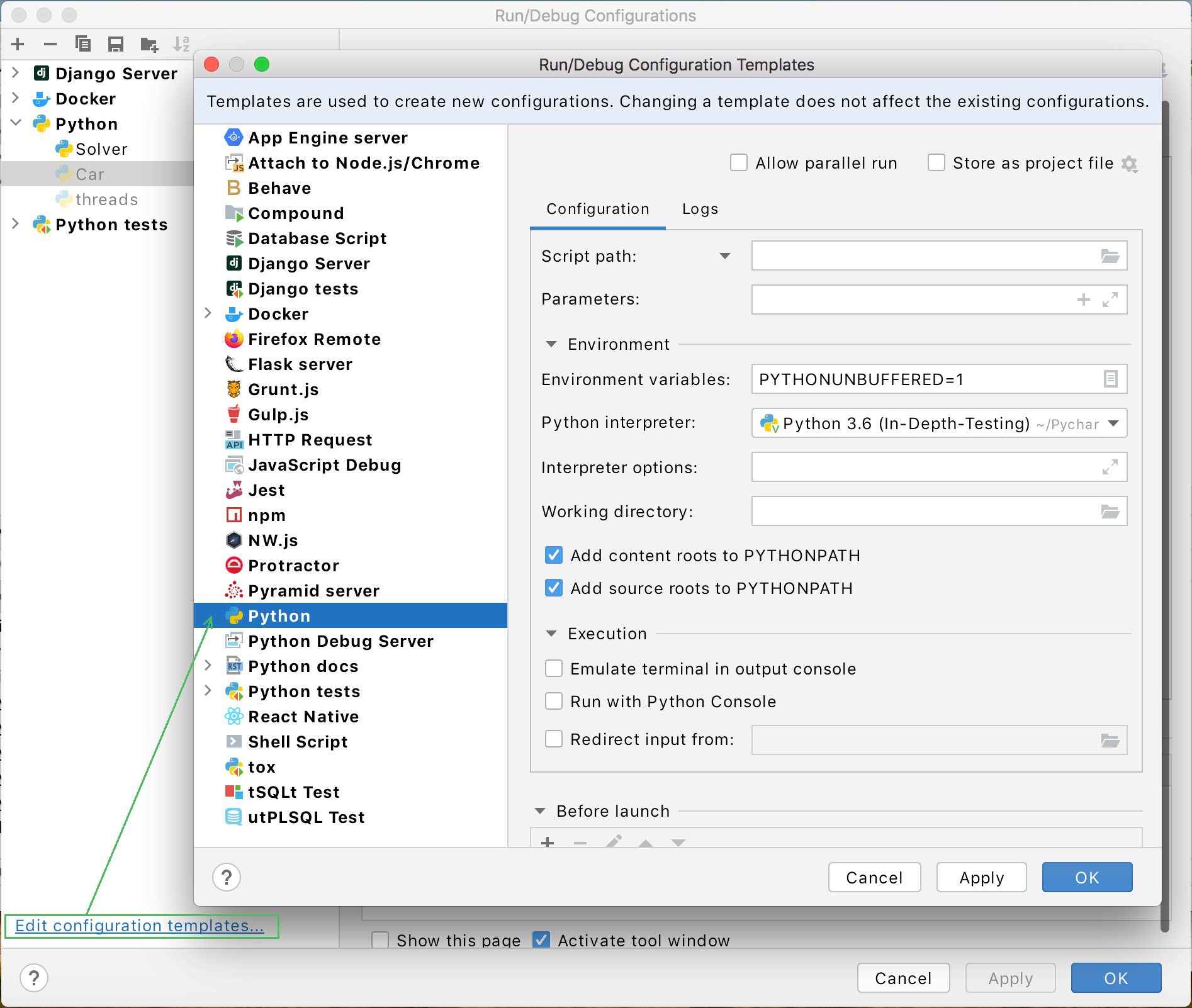
Task: Apply the template changes
Action: [x=981, y=877]
